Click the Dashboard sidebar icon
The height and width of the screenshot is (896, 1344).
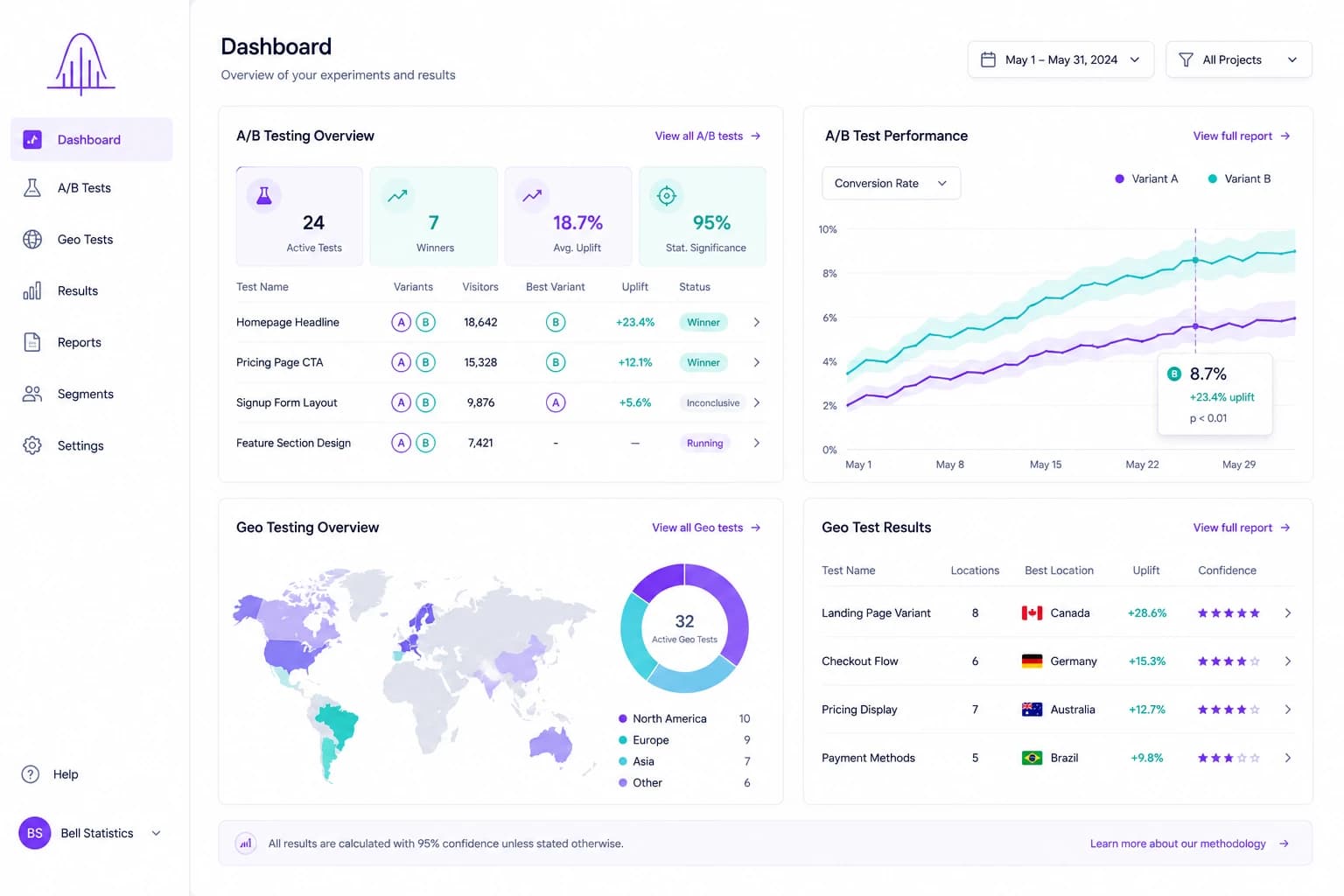[x=32, y=139]
